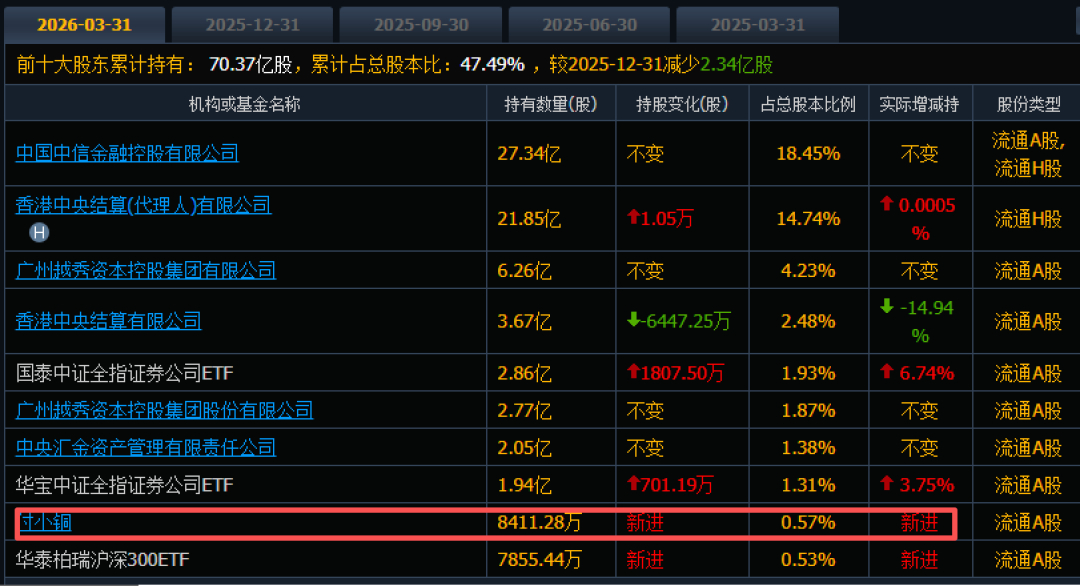Click the 1.93% ratio cell
The image size is (1080, 586).
[x=808, y=373]
